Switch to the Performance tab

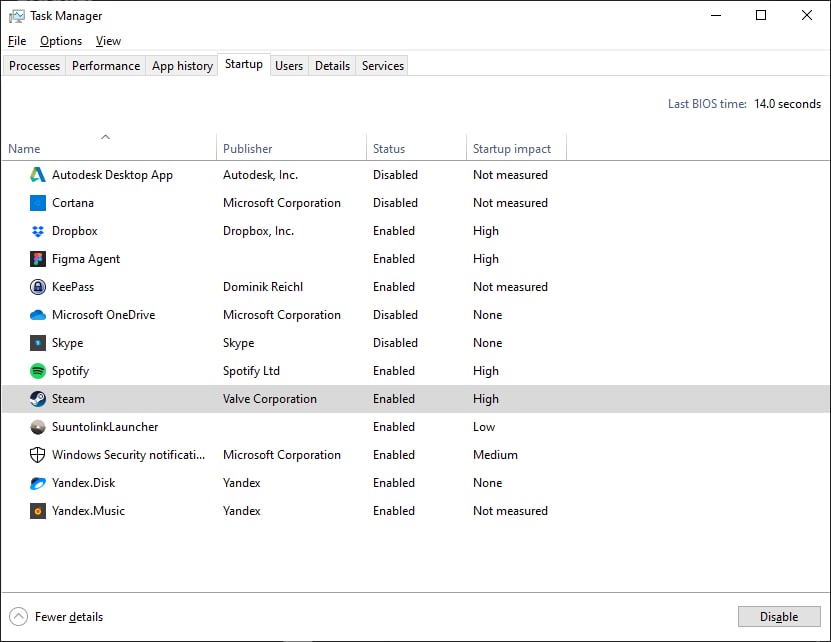[106, 66]
